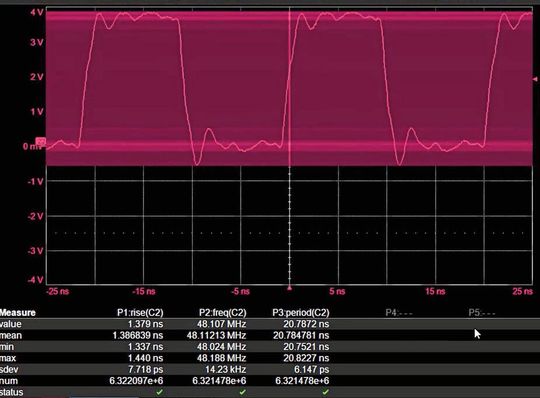Click the P1 rise value 1.379 ns
This screenshot has width=540, height=398.
point(146,324)
